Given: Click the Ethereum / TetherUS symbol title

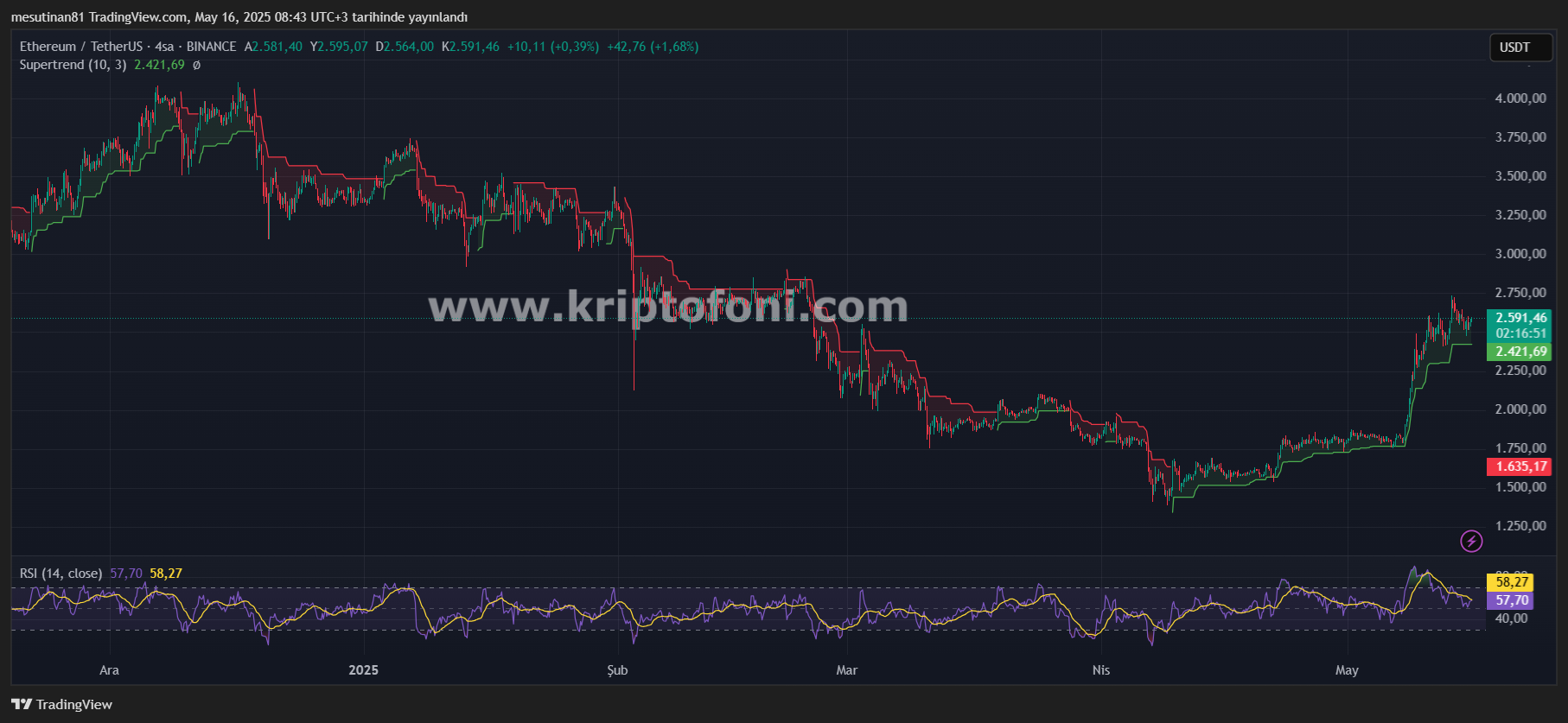Looking at the screenshot, I should coord(81,47).
